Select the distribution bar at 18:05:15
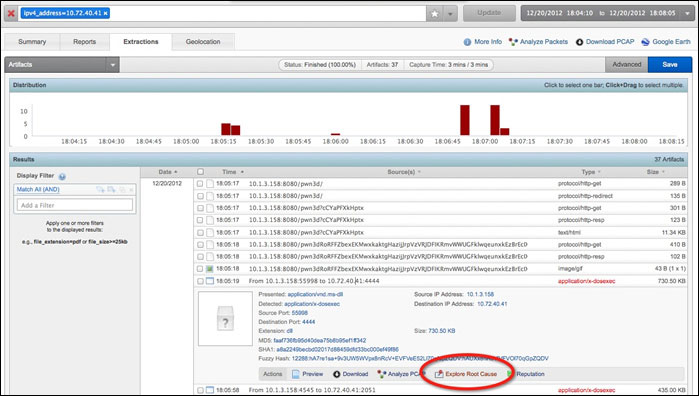699x396 pixels. pos(226,129)
